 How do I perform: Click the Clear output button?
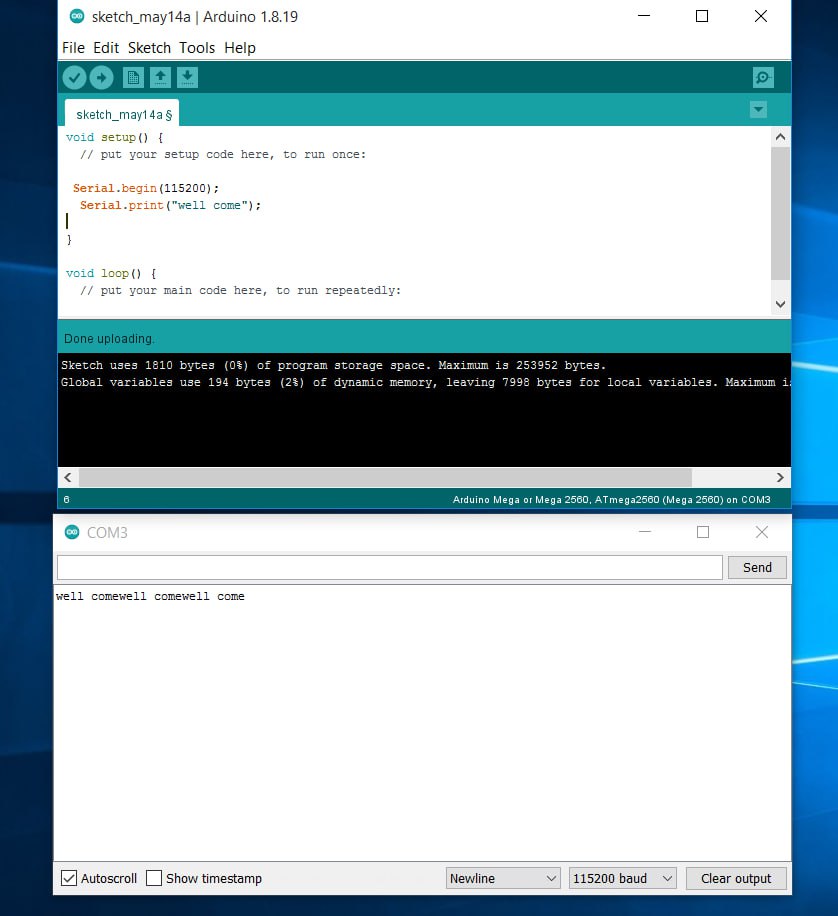pos(736,878)
